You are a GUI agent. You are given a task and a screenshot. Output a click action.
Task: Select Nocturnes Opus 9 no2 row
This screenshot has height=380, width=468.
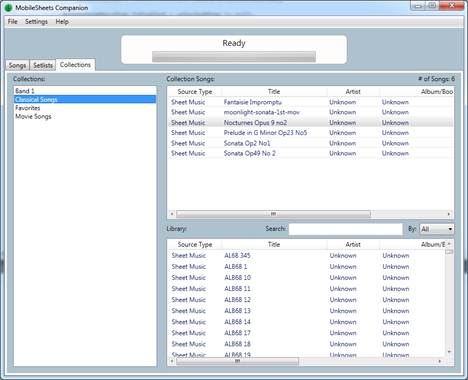coord(311,123)
